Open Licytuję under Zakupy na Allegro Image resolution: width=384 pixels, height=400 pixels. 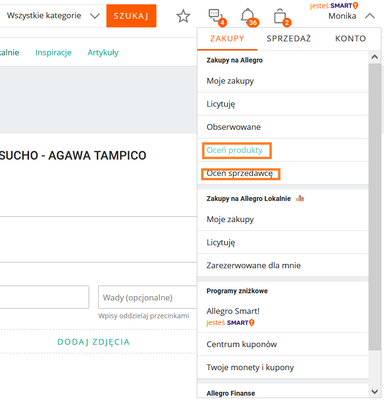(x=283, y=104)
